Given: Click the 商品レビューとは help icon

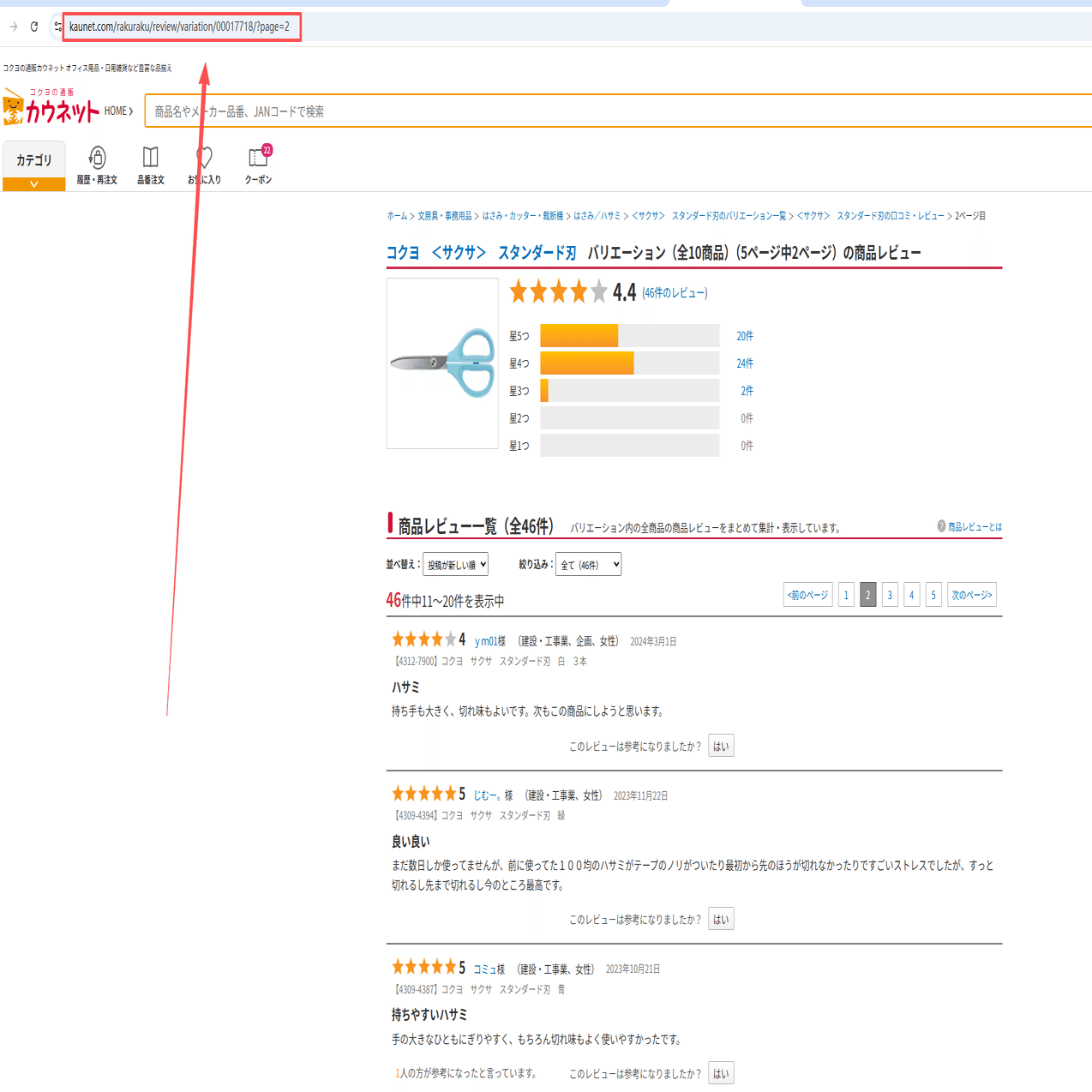Looking at the screenshot, I should 941,526.
